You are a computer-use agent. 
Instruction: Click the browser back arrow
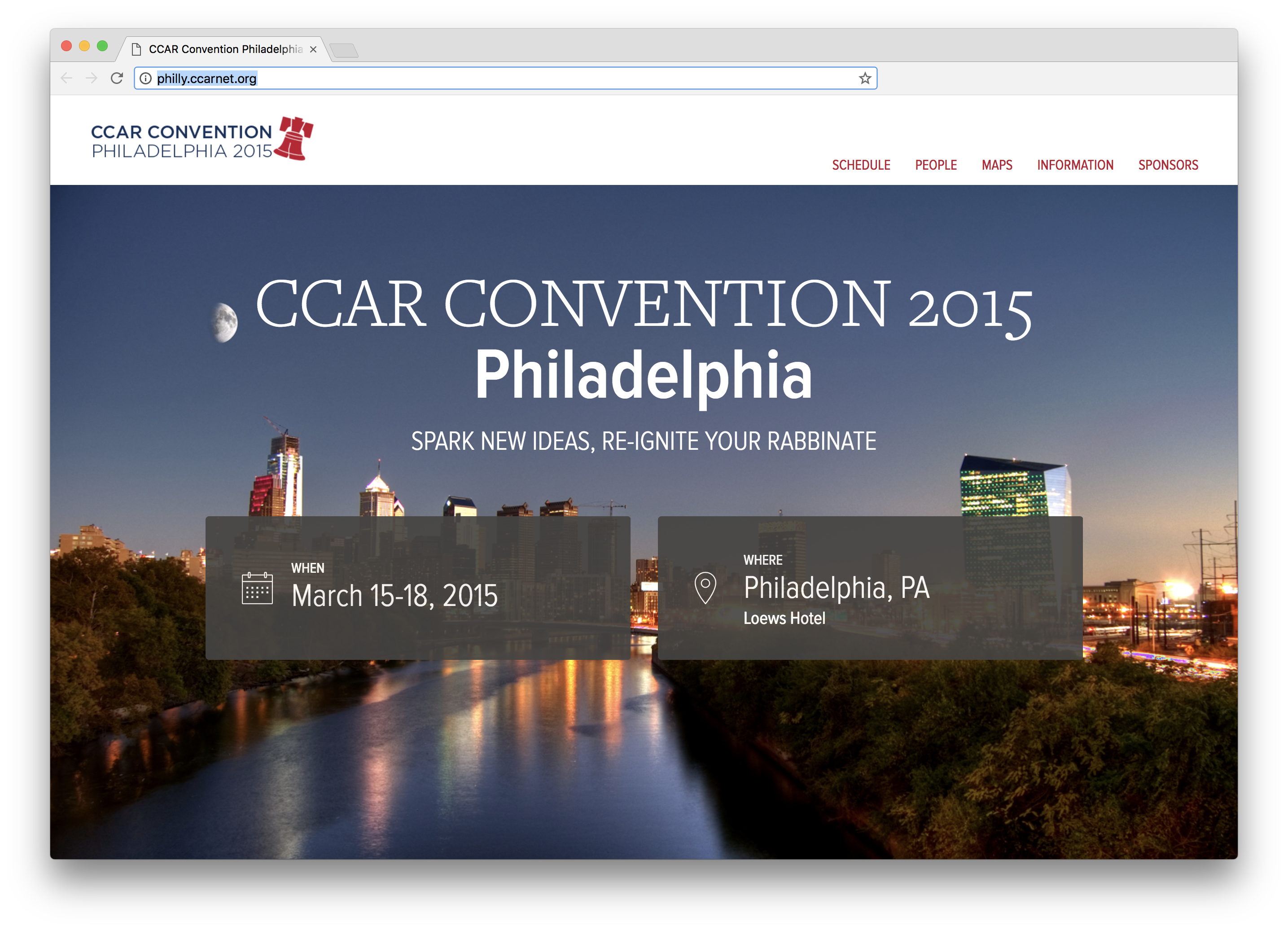pyautogui.click(x=66, y=79)
